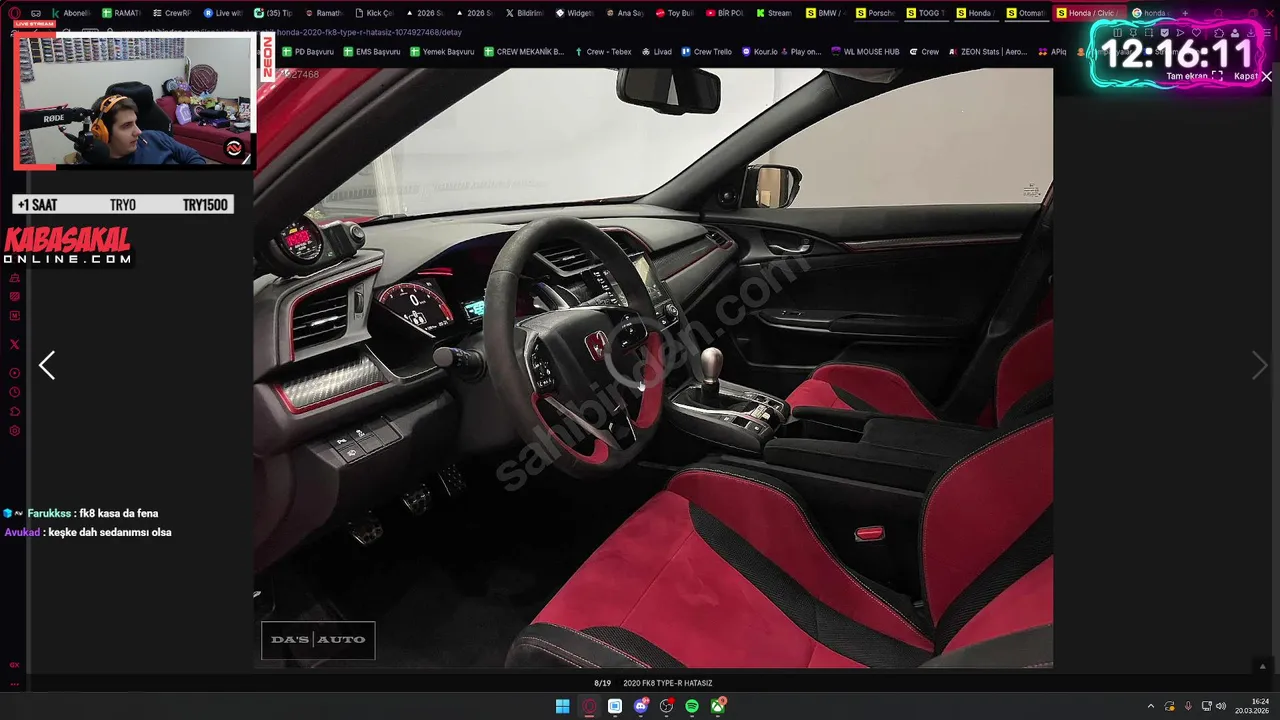Open Livad bookmark
This screenshot has height=720, width=1280.
click(656, 51)
